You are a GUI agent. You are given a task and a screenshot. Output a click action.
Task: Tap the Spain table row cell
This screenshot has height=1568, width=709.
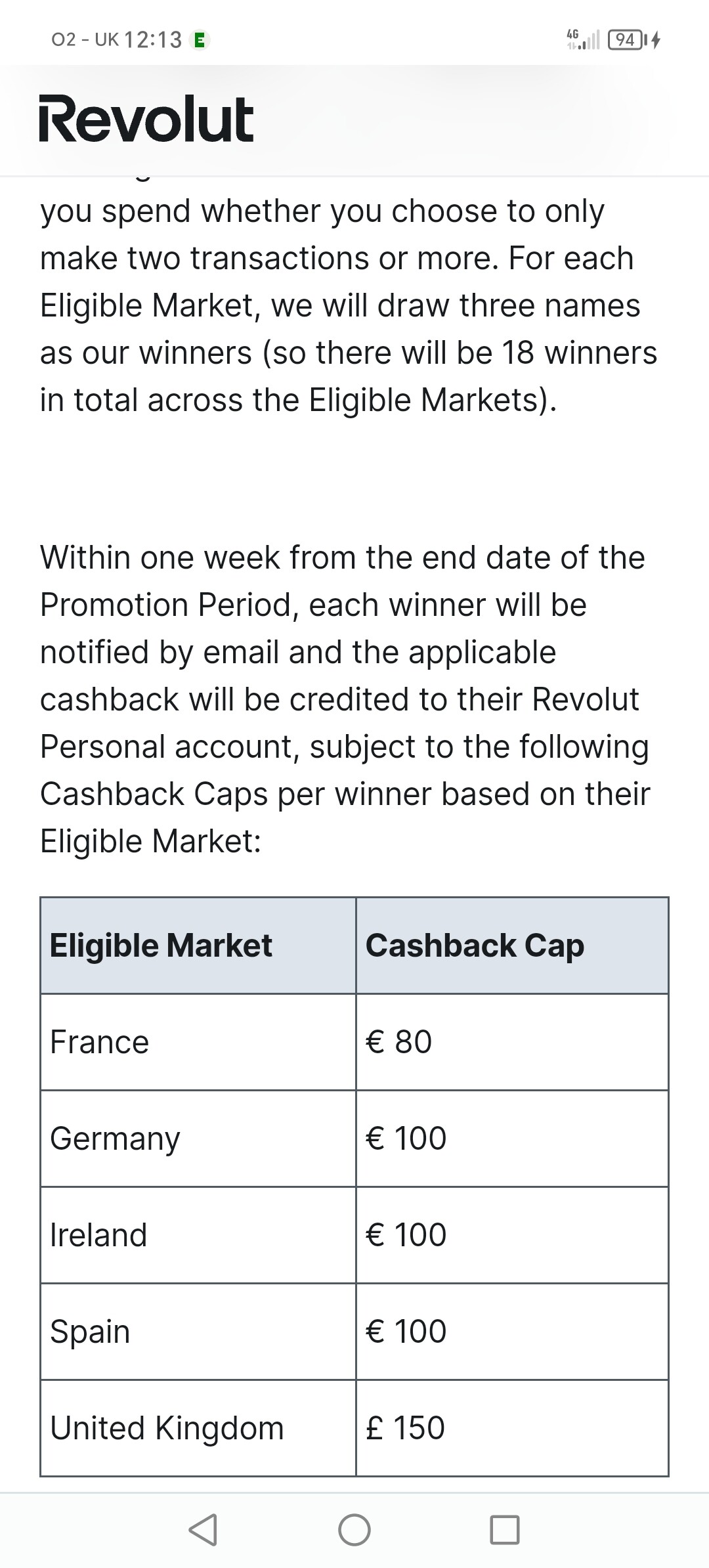(x=198, y=1332)
